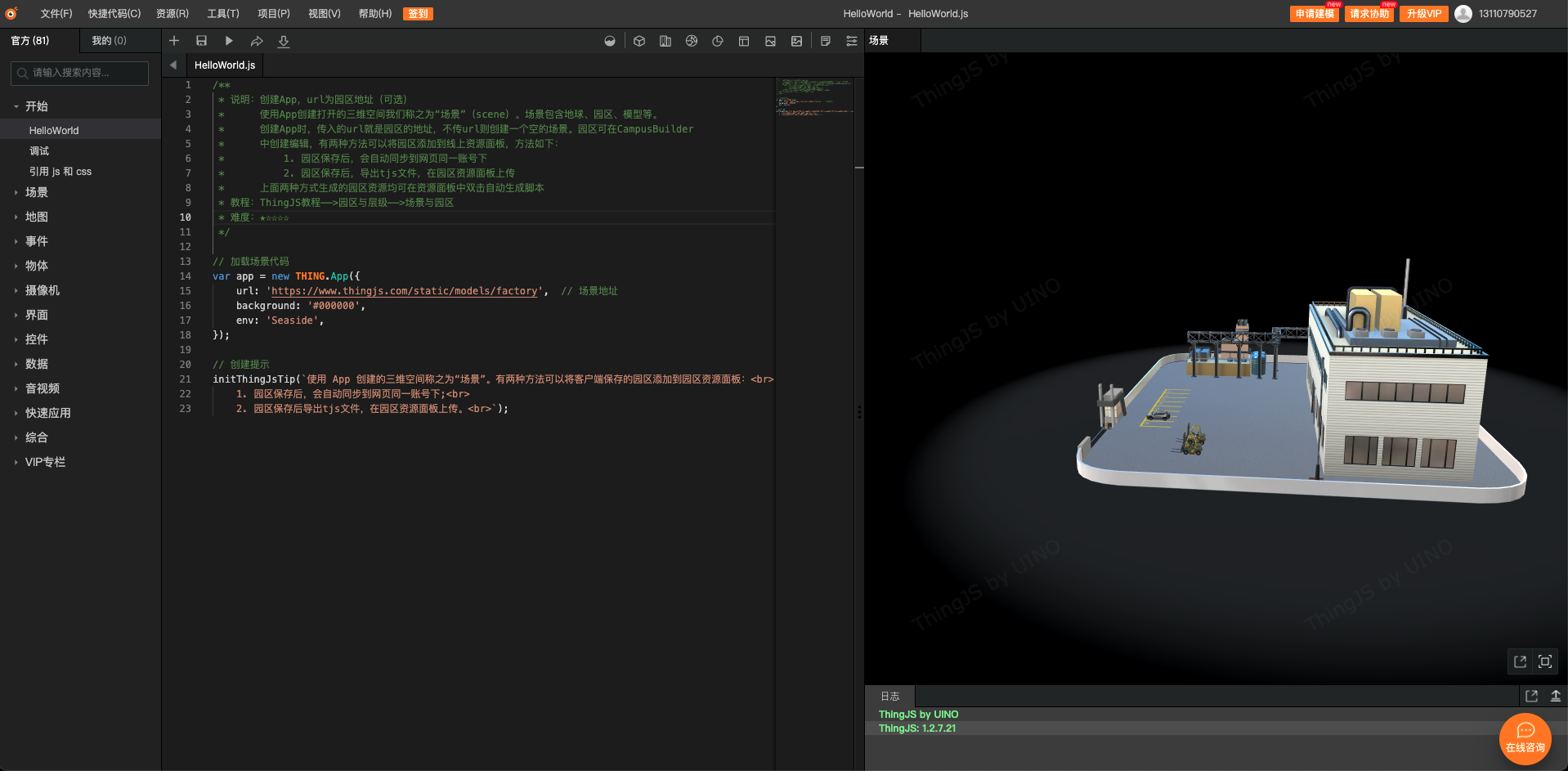
Task: Share the project via the share arrow icon
Action: [x=256, y=40]
